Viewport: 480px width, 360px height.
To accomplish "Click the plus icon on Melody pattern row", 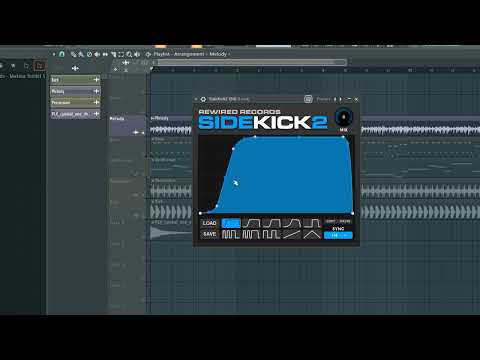I will tap(96, 91).
